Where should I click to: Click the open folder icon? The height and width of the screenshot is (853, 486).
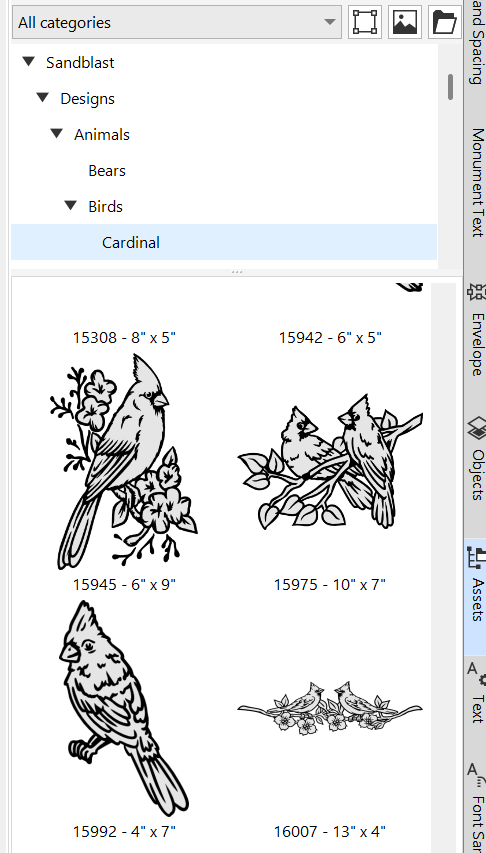444,22
